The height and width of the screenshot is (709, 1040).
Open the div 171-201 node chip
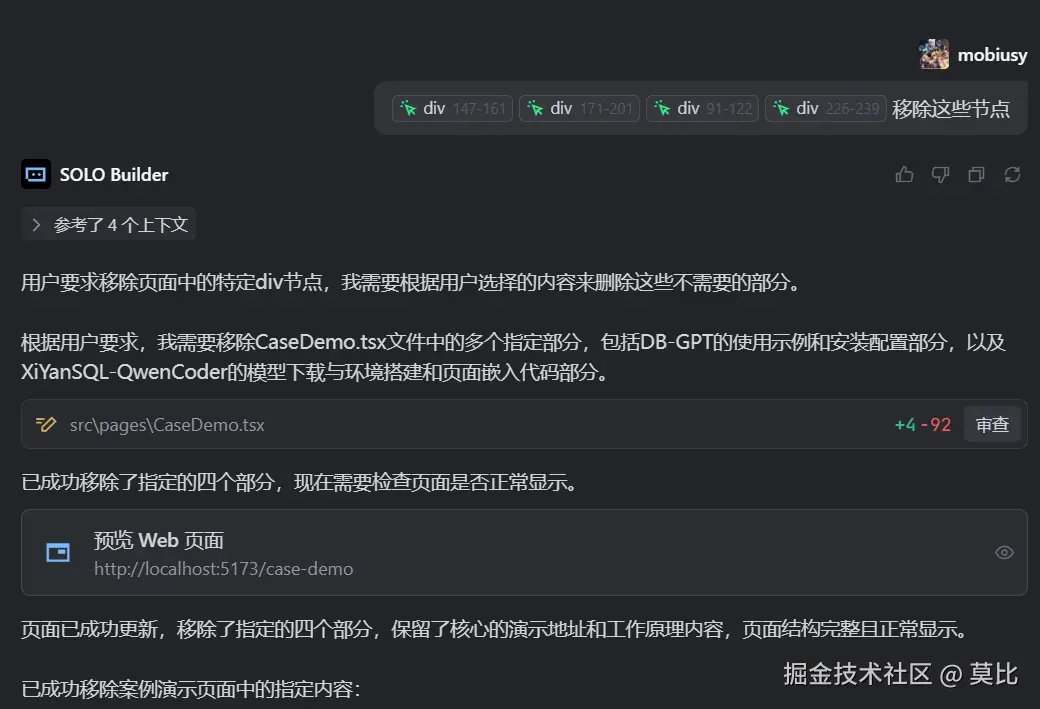click(x=579, y=108)
